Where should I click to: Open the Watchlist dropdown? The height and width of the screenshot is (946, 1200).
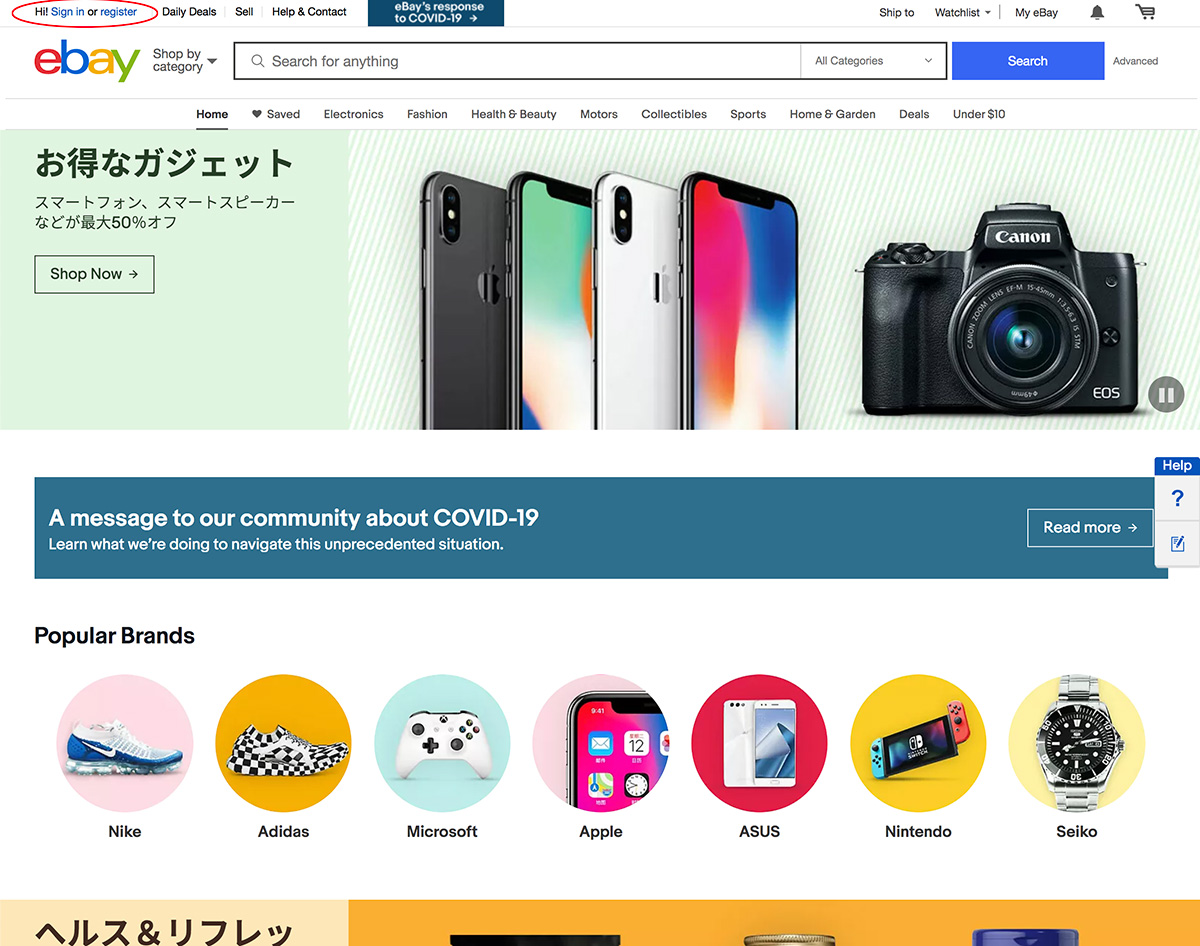(x=962, y=12)
